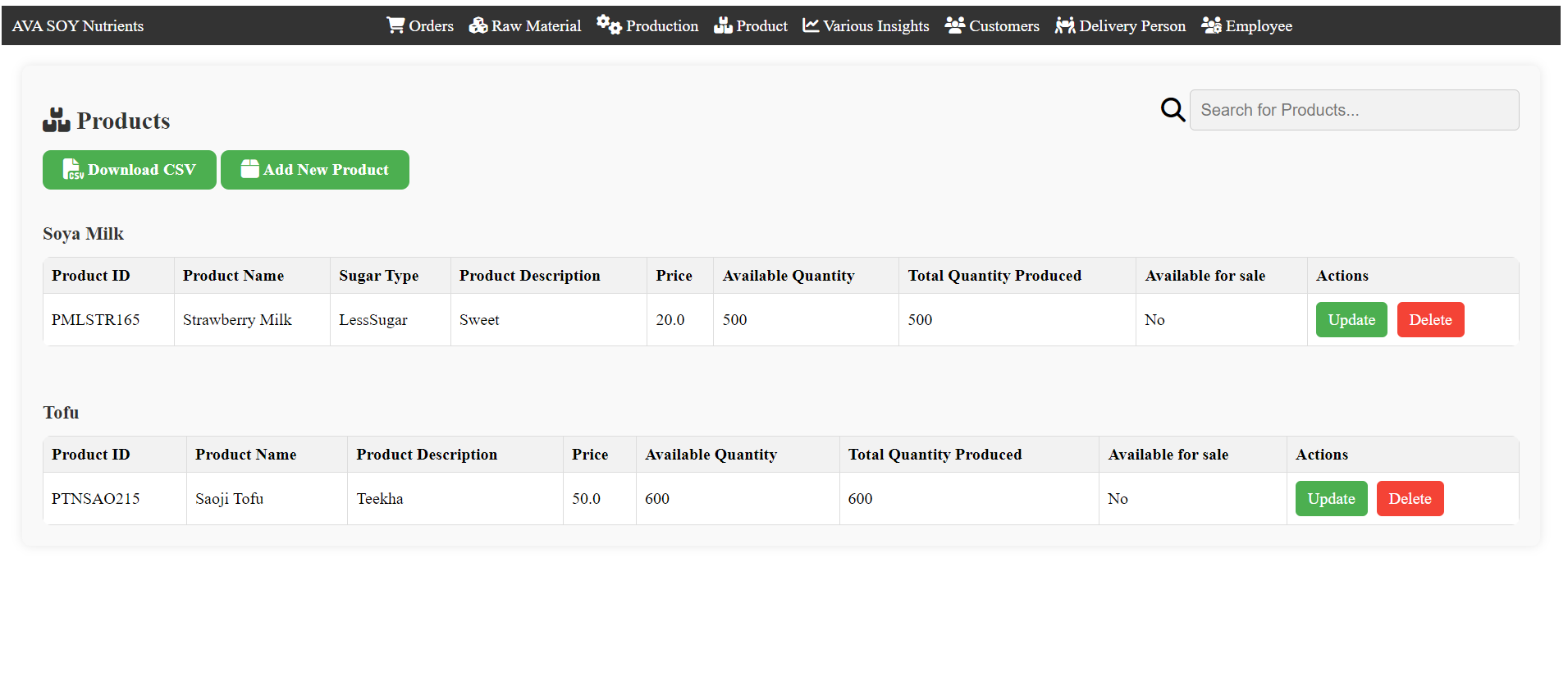Open the Orders menu item
This screenshot has width=1568, height=700.
tap(431, 26)
